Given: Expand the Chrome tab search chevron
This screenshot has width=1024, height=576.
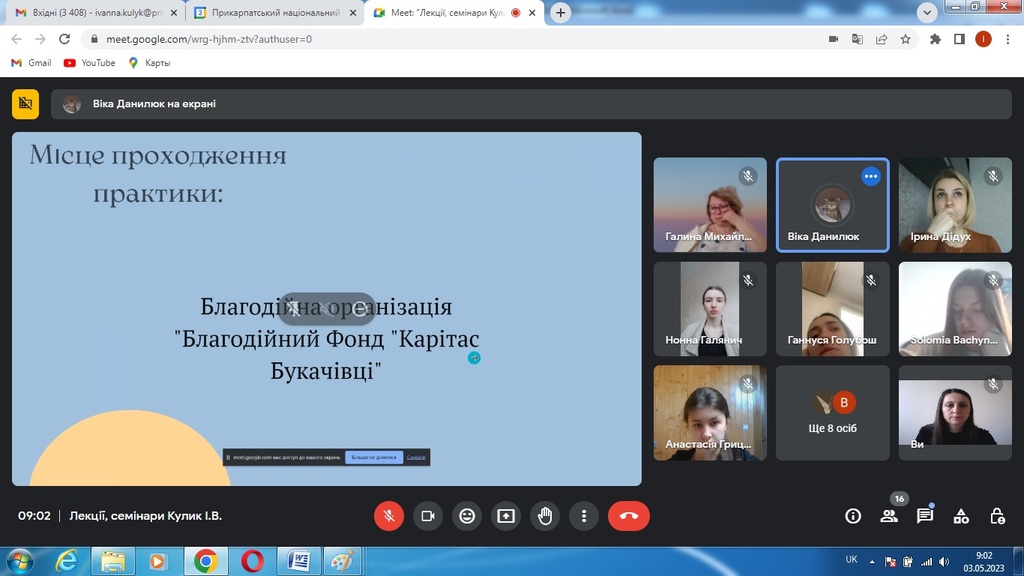Looking at the screenshot, I should pyautogui.click(x=927, y=13).
